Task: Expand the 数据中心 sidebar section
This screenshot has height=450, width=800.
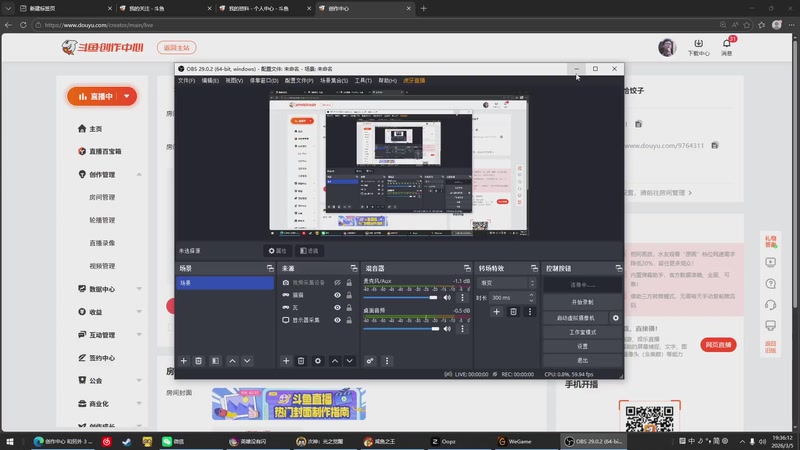Action: point(139,289)
